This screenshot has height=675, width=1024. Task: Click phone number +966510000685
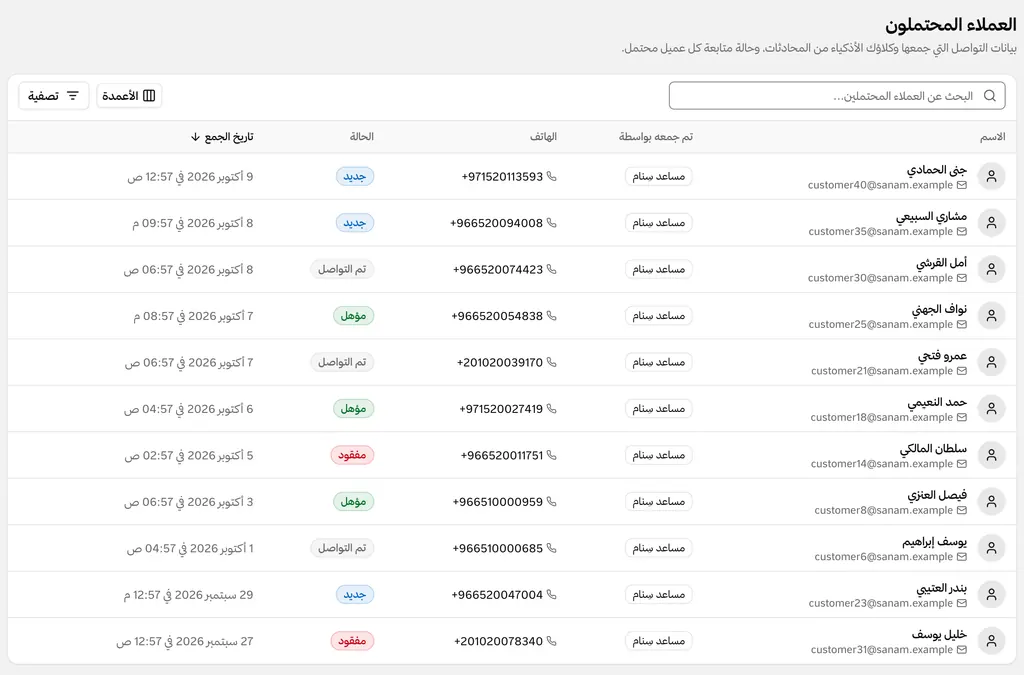(498, 548)
